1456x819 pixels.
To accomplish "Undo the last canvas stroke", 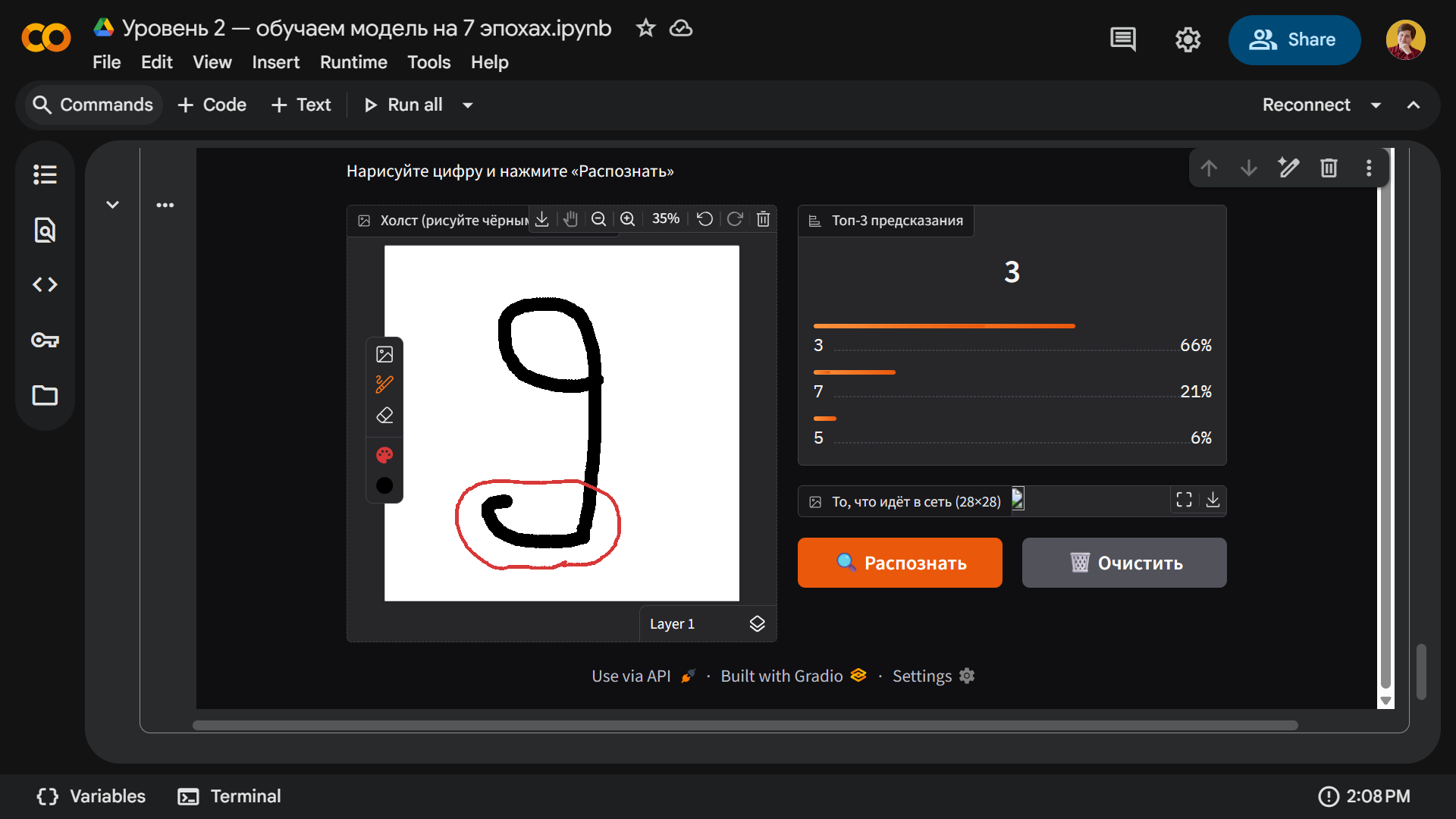I will tap(704, 218).
